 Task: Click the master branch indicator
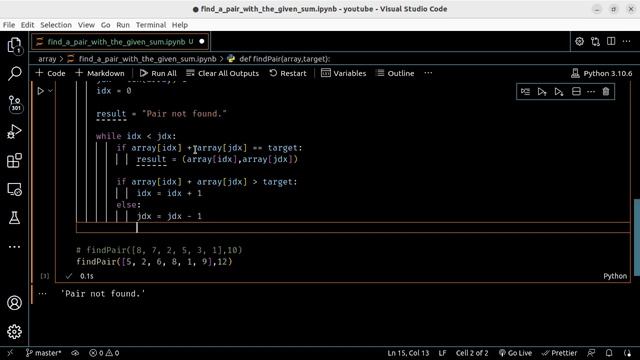tap(43, 353)
